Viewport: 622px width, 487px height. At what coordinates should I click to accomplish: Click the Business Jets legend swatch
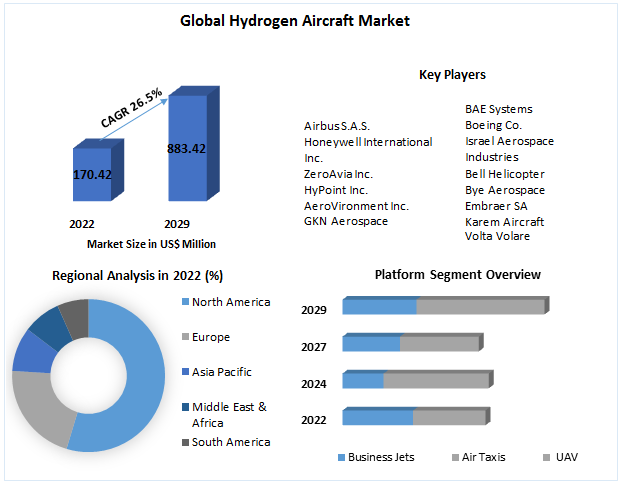341,457
